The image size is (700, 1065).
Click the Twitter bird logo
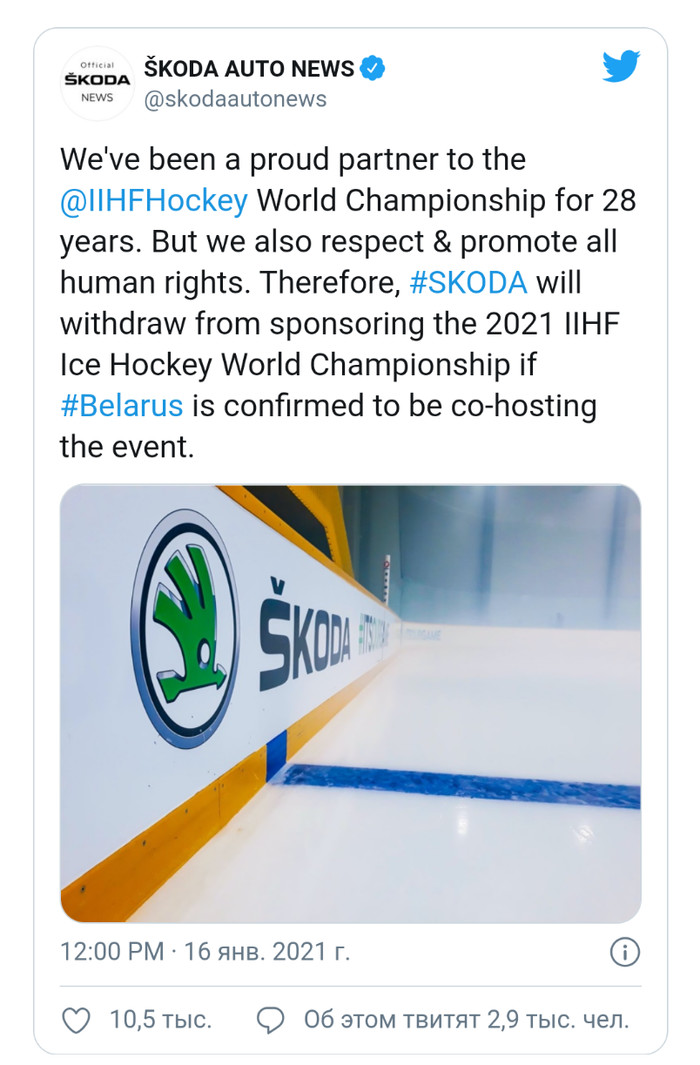pyautogui.click(x=620, y=67)
